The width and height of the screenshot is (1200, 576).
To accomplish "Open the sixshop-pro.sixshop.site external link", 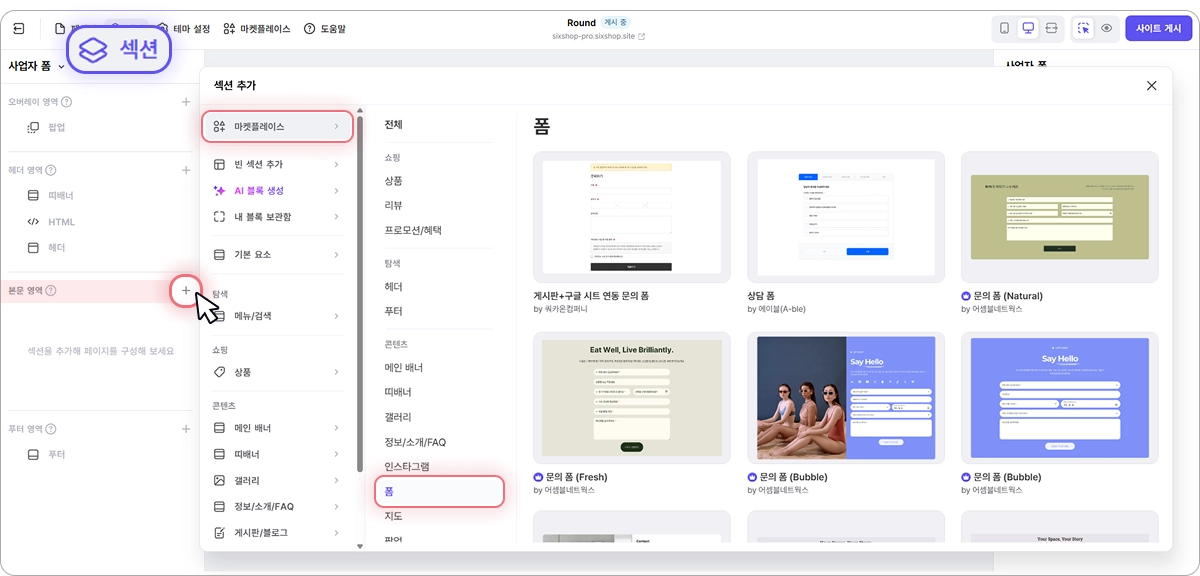I will coord(599,36).
